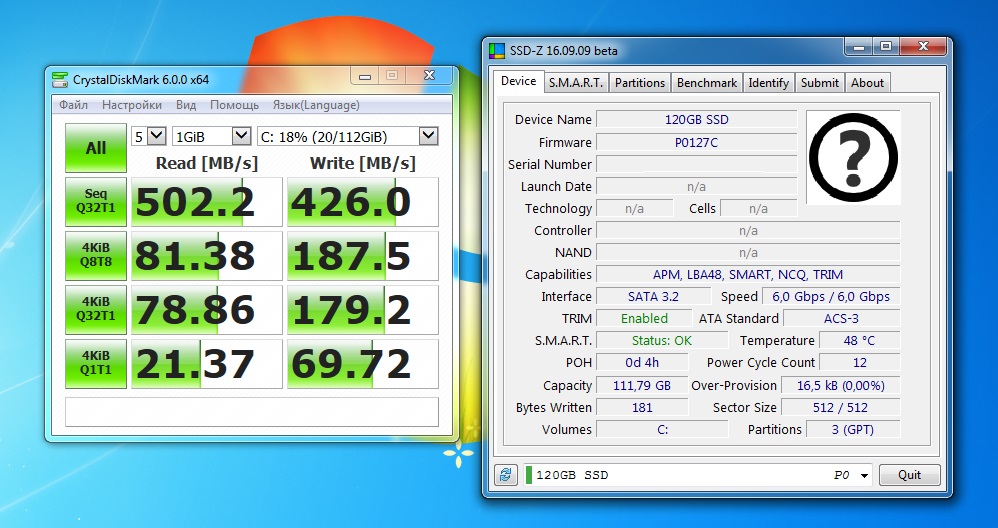The image size is (998, 528).
Task: Click the 4KiB Q8T8 write result 187.5
Action: (363, 256)
